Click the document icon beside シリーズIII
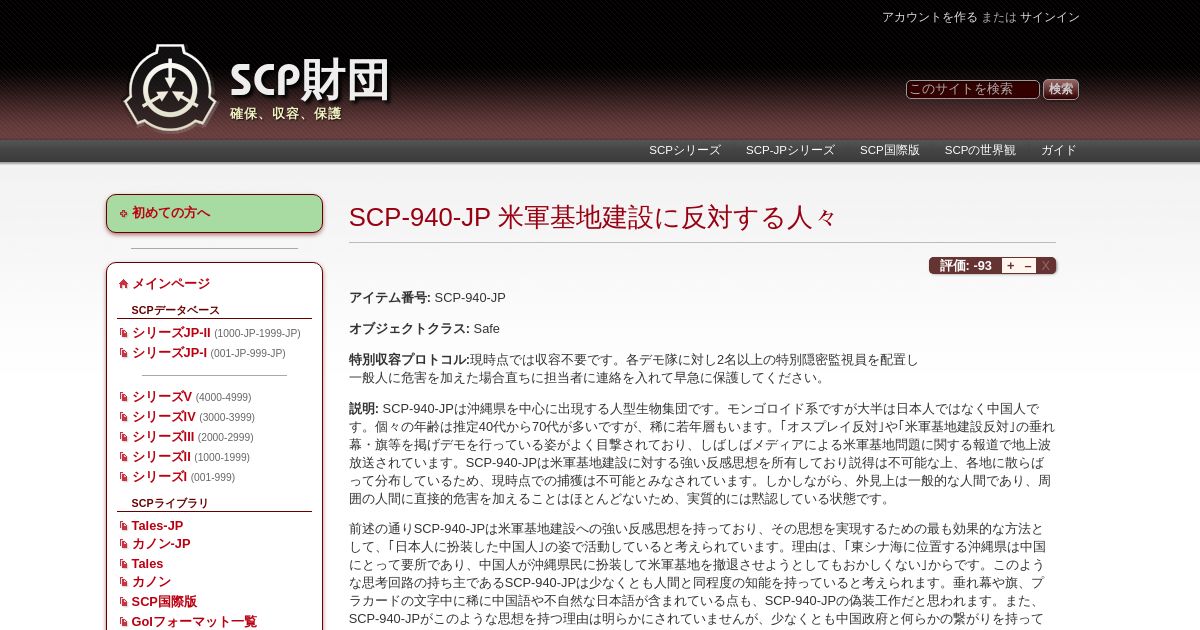 (x=123, y=437)
